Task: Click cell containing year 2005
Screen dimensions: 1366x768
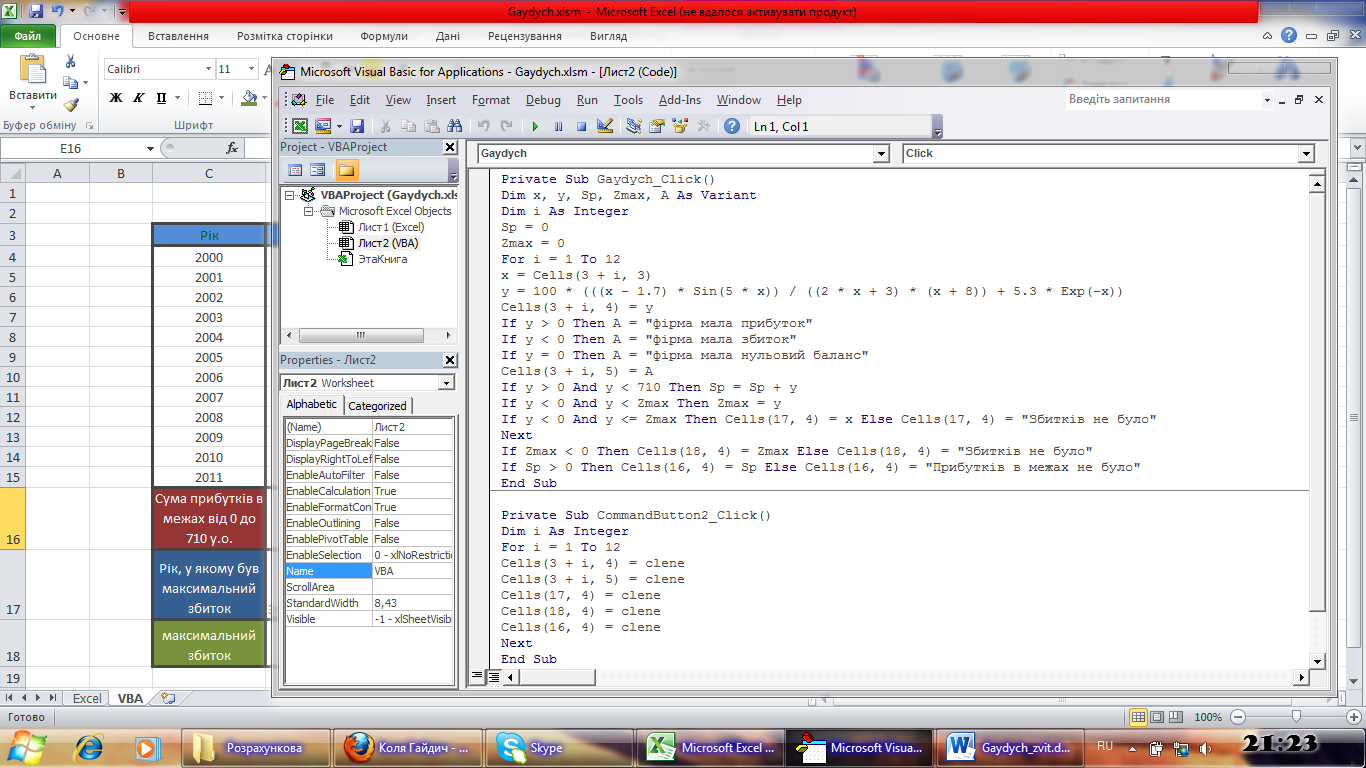Action: [x=209, y=357]
